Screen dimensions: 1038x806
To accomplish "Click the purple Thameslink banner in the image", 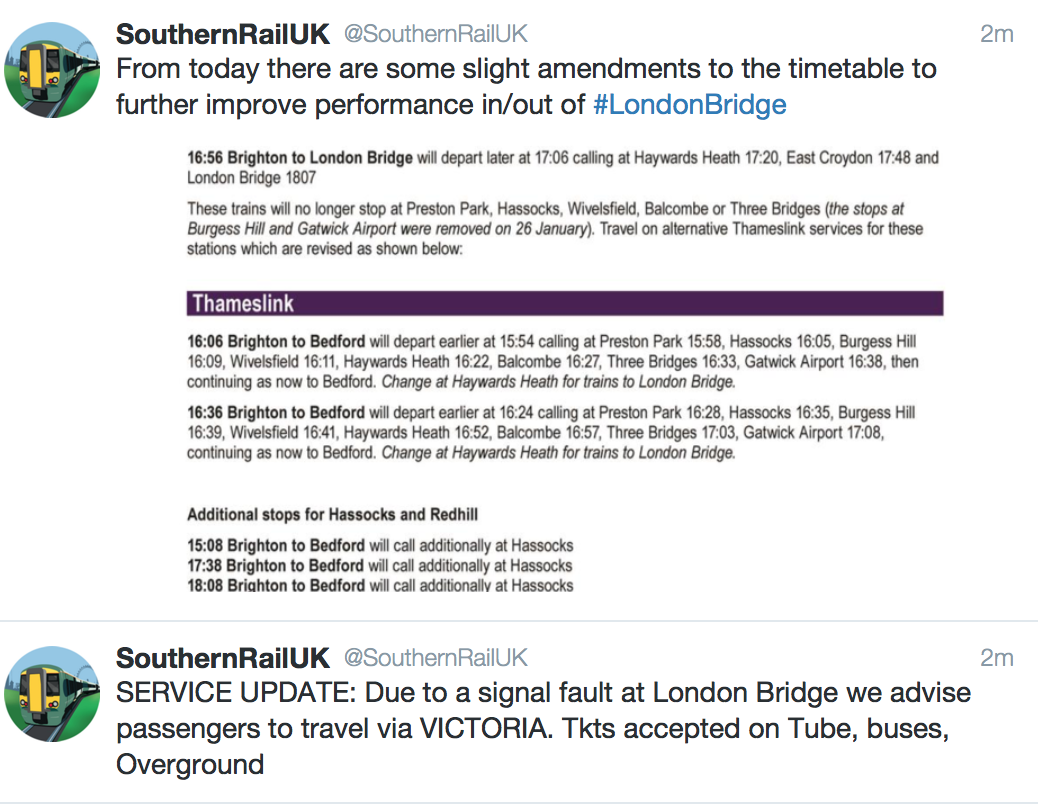I will click(565, 304).
